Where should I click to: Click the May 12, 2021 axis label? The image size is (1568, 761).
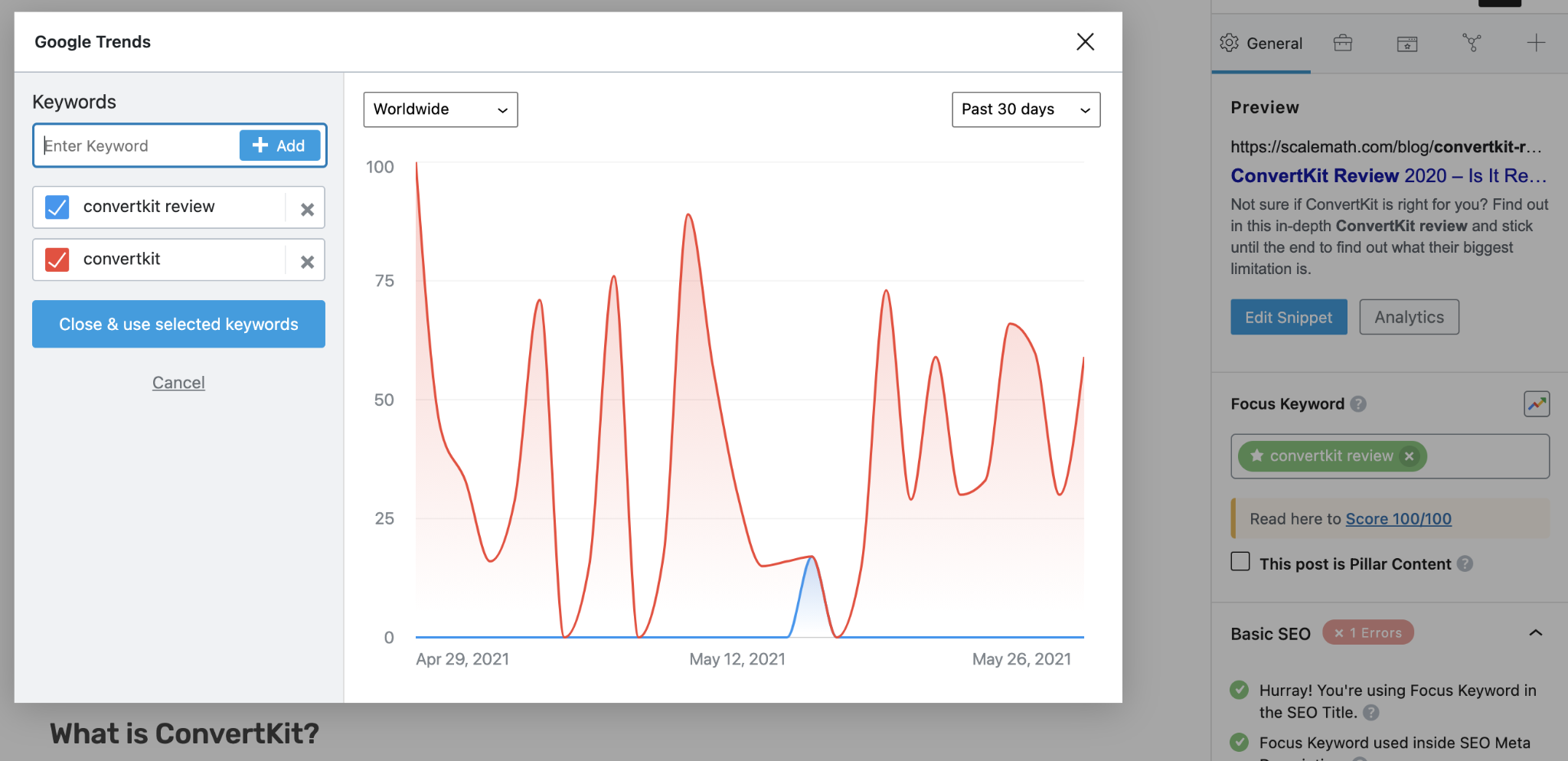737,659
